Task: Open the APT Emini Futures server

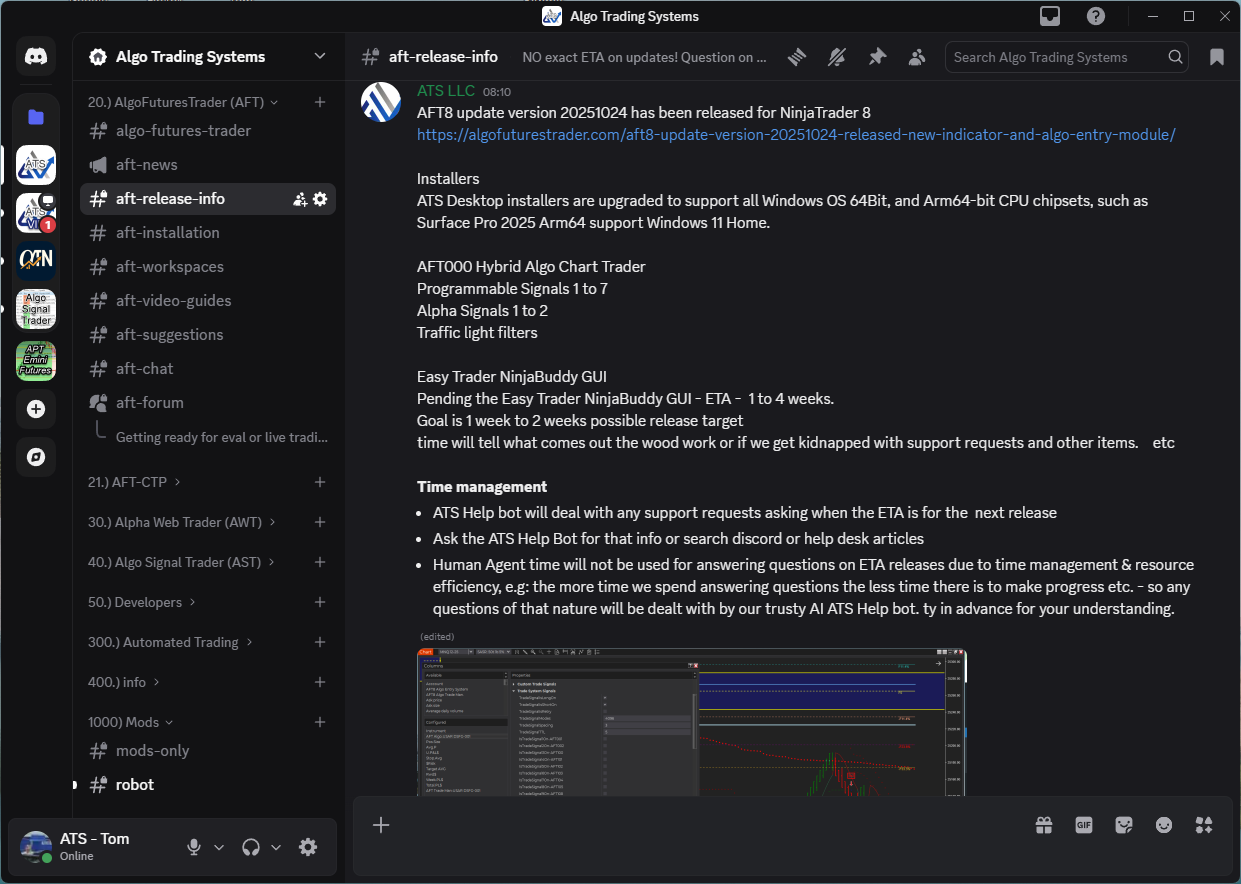Action: pyautogui.click(x=36, y=361)
